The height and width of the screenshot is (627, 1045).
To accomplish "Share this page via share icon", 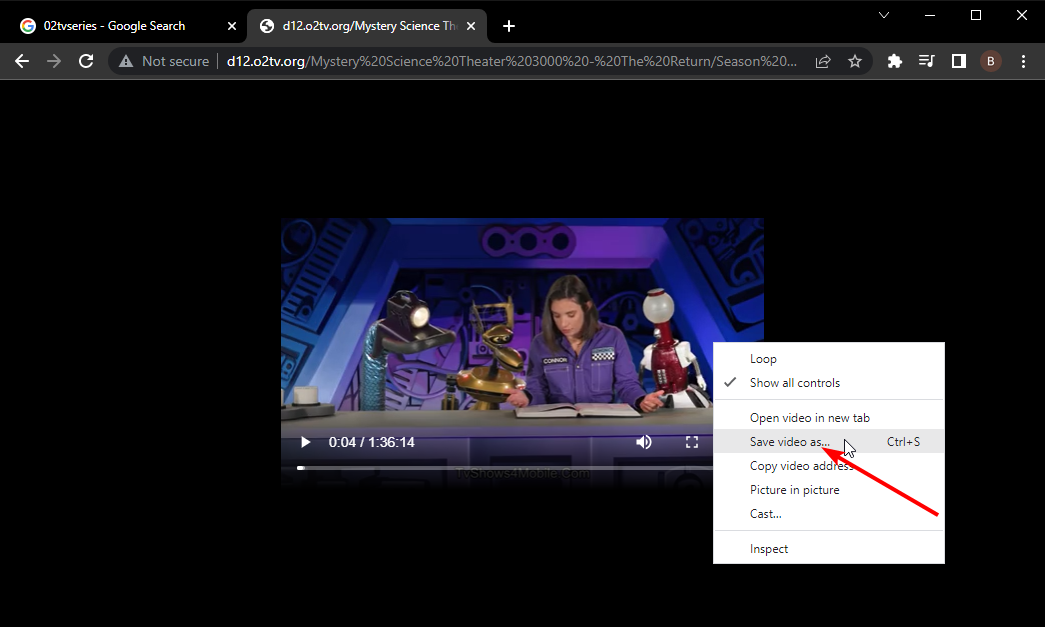I will pos(823,61).
